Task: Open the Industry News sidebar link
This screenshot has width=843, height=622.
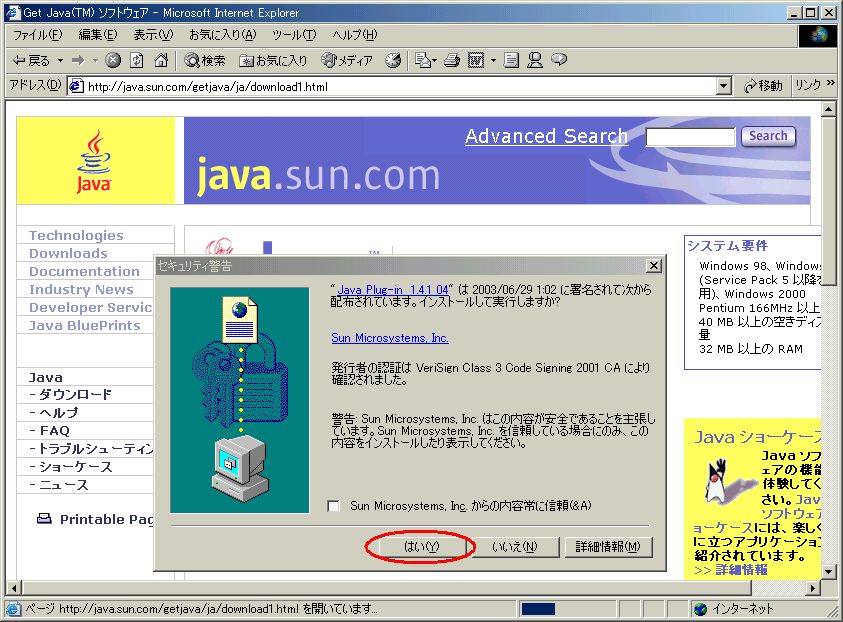Action: [x=81, y=289]
